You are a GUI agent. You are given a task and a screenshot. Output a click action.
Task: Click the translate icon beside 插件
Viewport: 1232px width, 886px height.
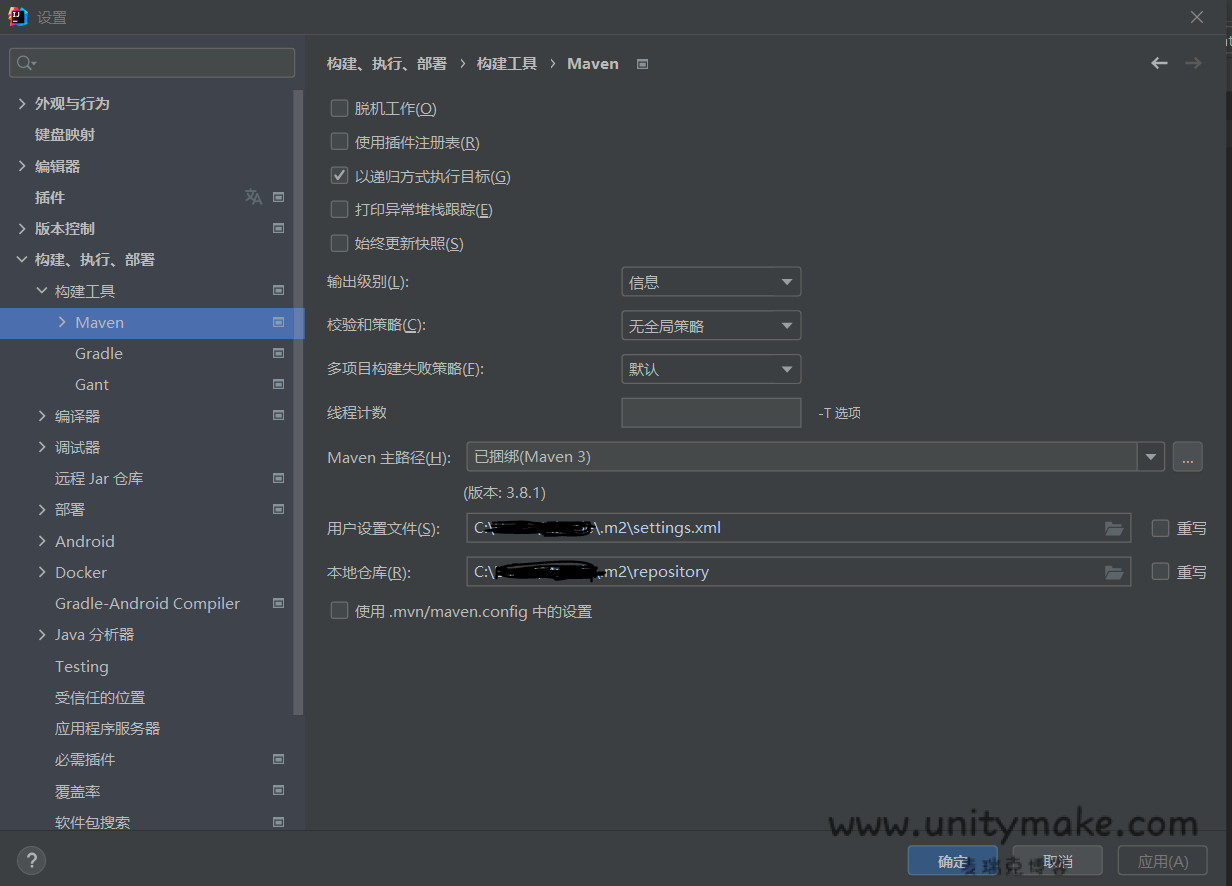point(253,197)
